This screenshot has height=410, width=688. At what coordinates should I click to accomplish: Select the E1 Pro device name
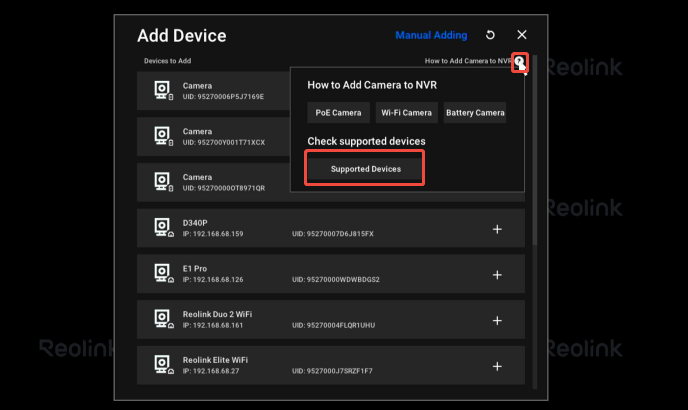click(x=195, y=268)
